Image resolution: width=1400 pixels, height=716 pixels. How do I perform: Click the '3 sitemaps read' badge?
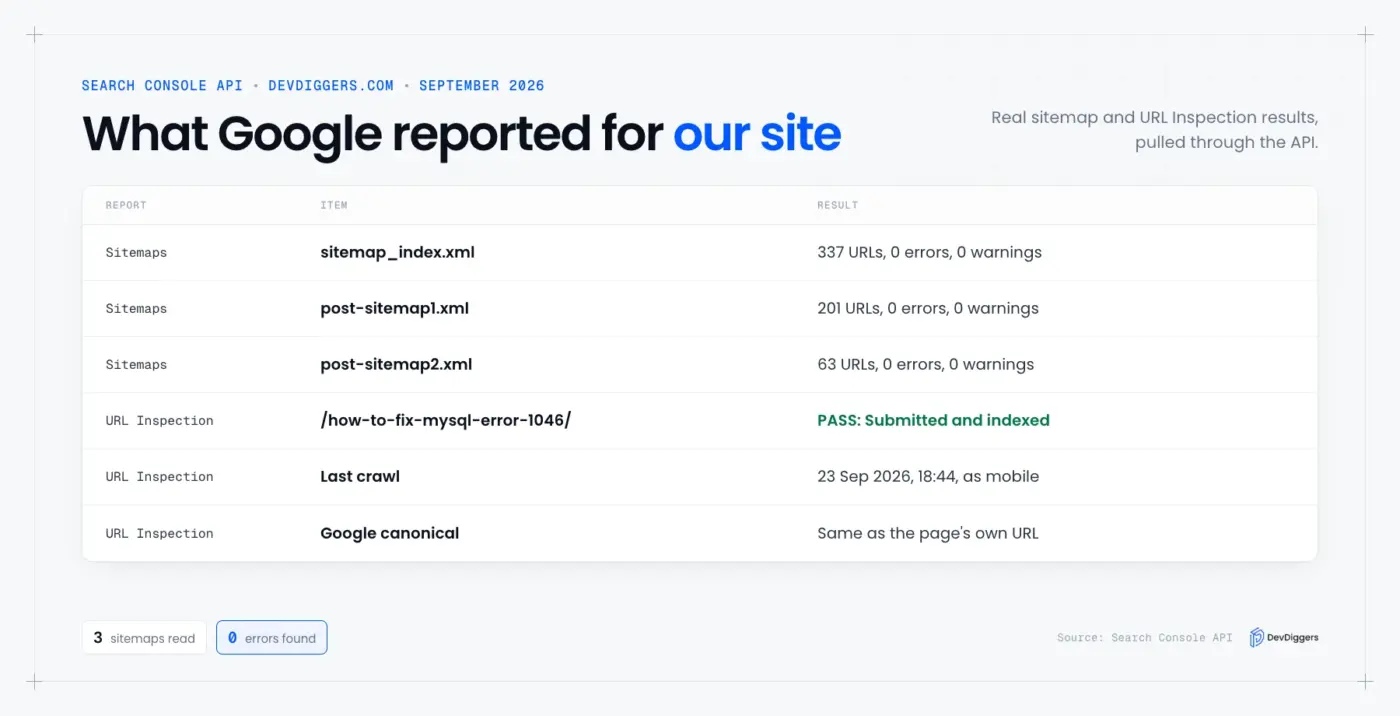pyautogui.click(x=144, y=638)
